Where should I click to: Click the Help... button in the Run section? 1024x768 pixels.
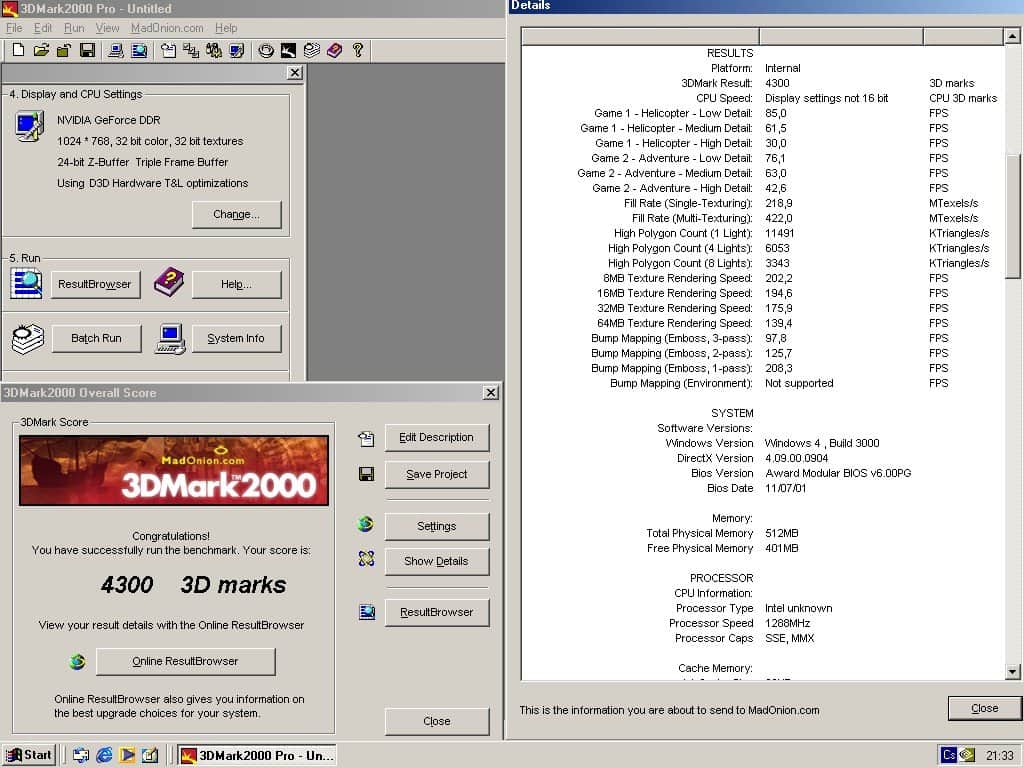[236, 285]
